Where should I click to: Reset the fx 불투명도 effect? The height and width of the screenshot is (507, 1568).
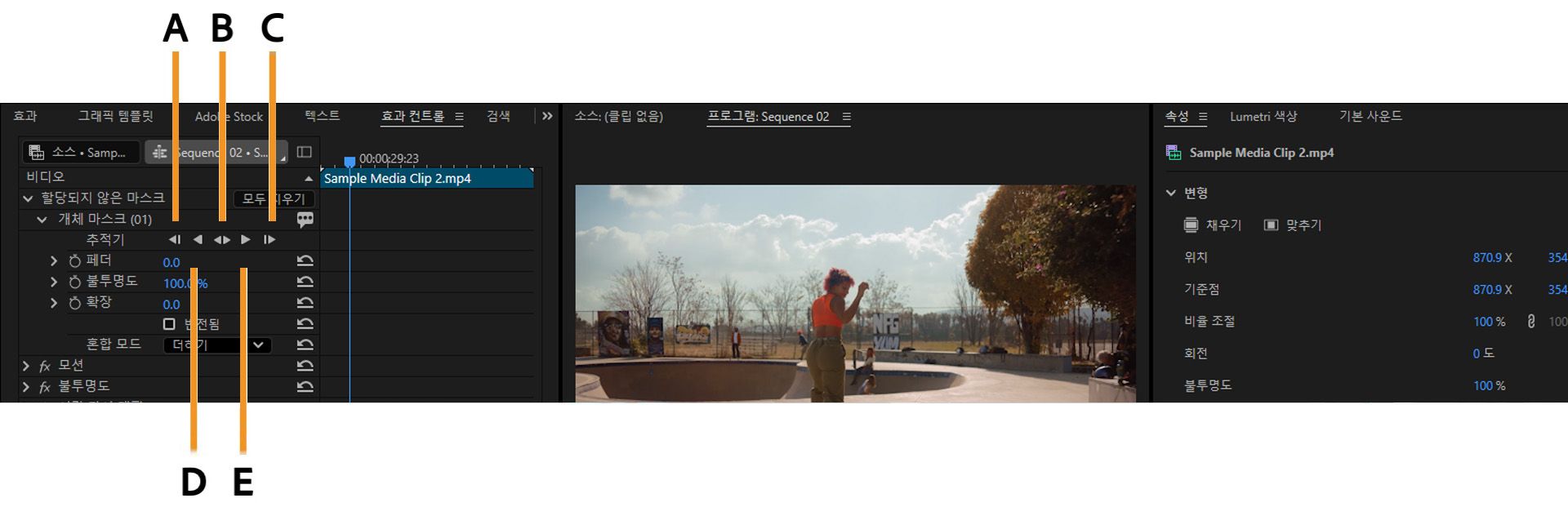(x=305, y=386)
